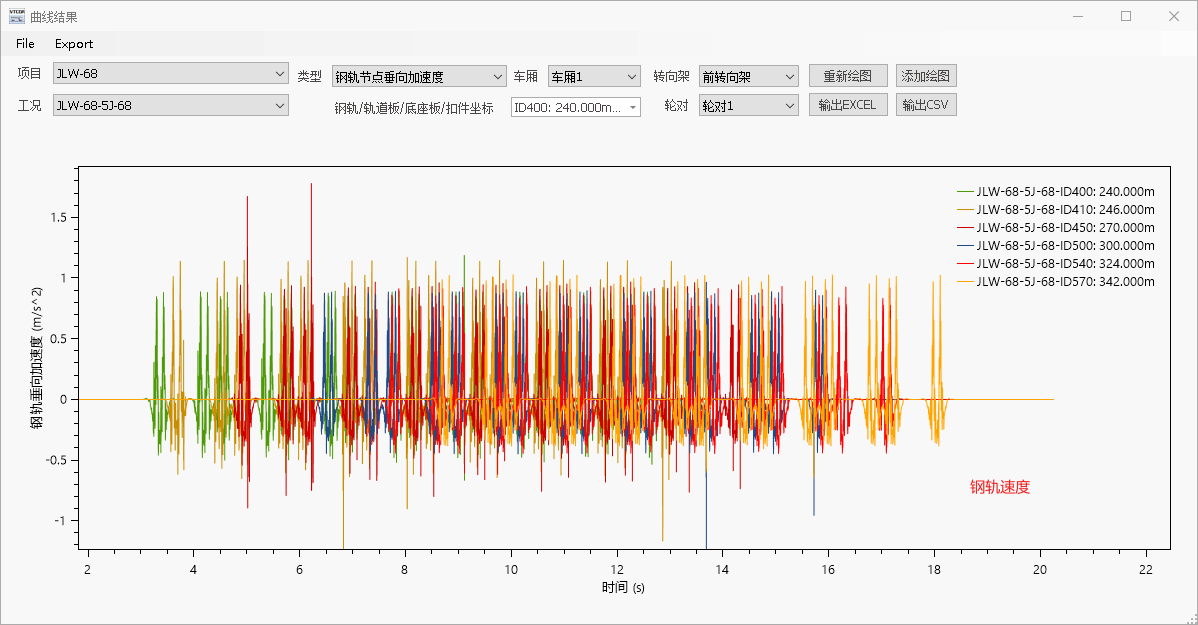Expand the 项目 JLW-68 dropdown
Screen dimensions: 1198x625
point(170,73)
